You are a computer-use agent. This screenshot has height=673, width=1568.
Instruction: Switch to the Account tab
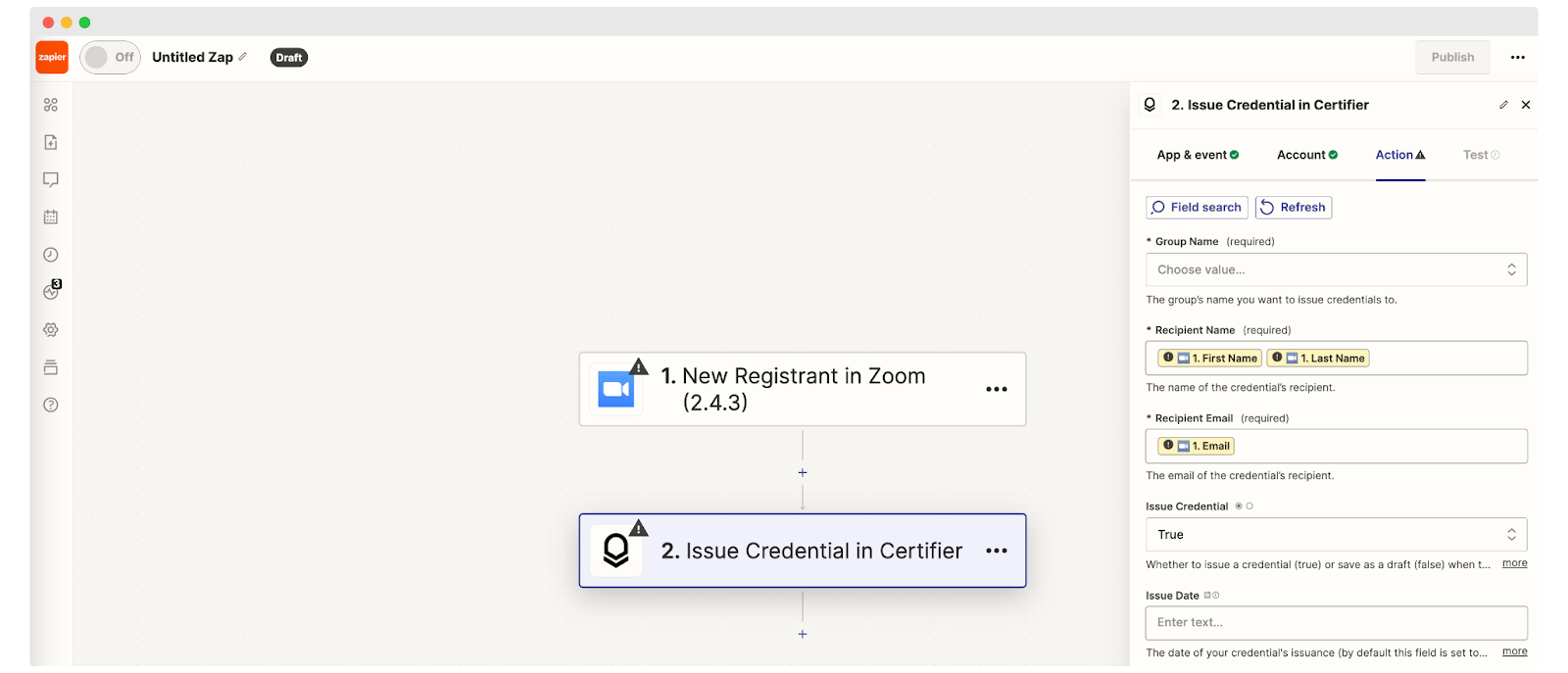pyautogui.click(x=1307, y=155)
